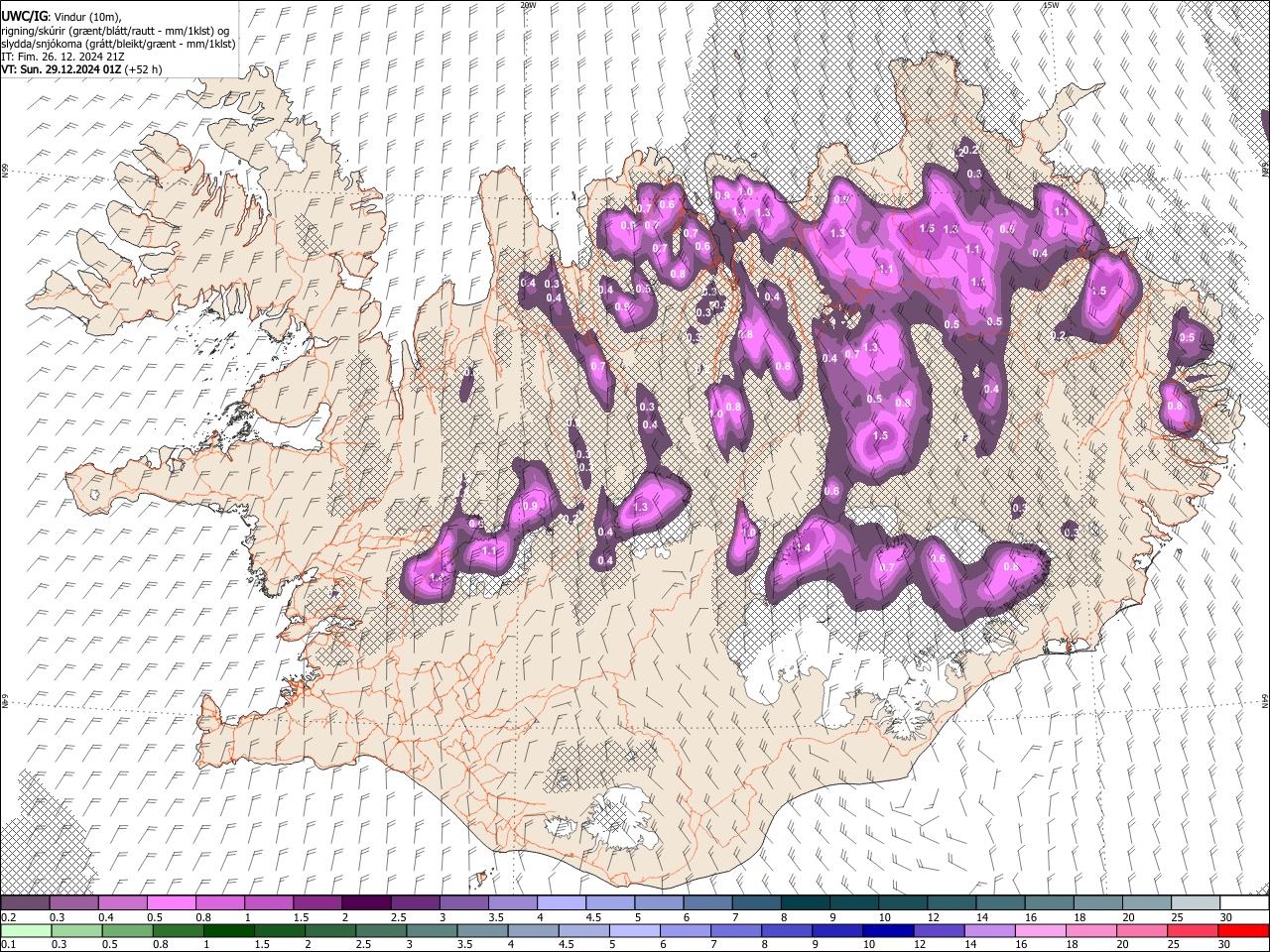The image size is (1270, 952).
Task: Select the bright pink 0.5 snow legend swatch
Action: tap(171, 903)
